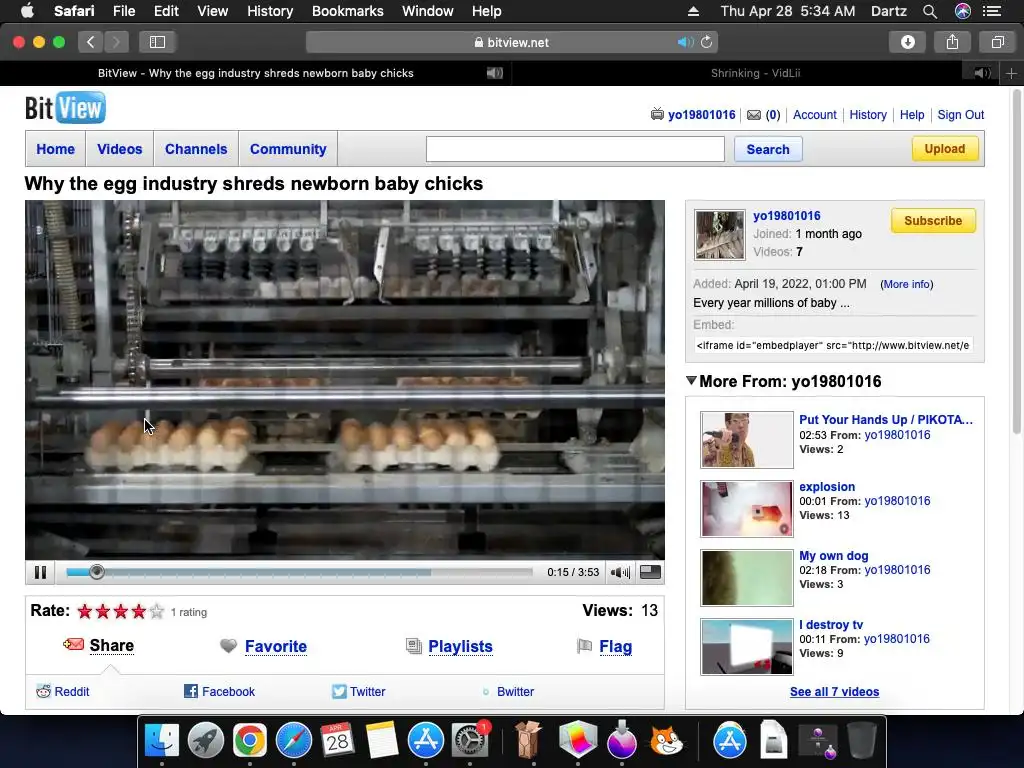Image resolution: width=1024 pixels, height=768 pixels.
Task: Click the Favorite heart icon
Action: [x=228, y=646]
